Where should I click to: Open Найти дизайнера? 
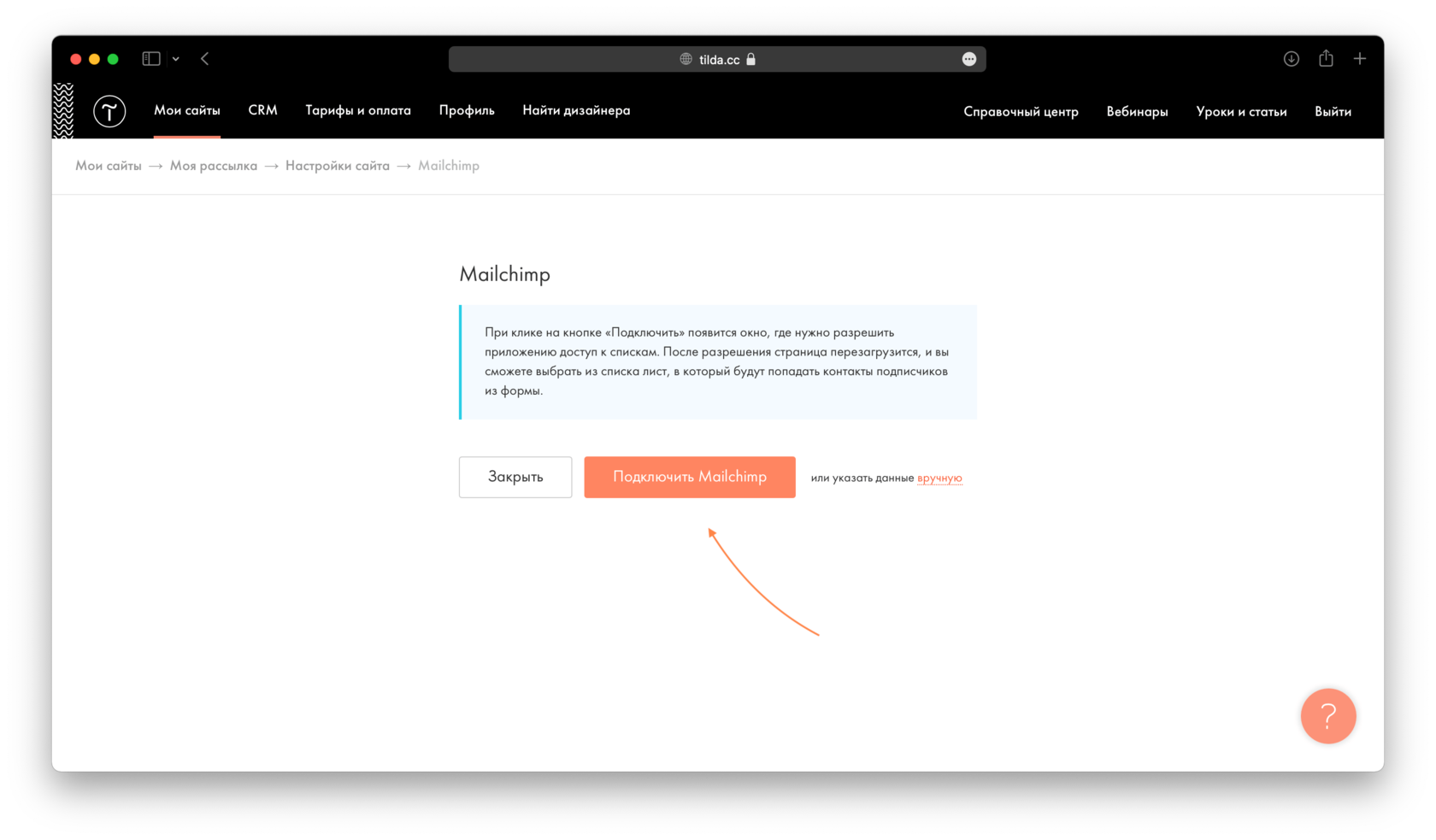coord(576,110)
